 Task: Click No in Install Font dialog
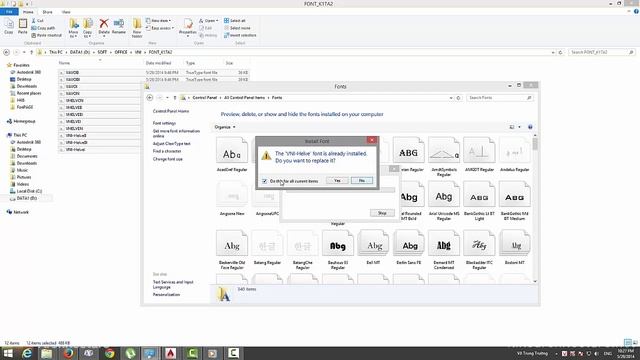click(x=362, y=180)
